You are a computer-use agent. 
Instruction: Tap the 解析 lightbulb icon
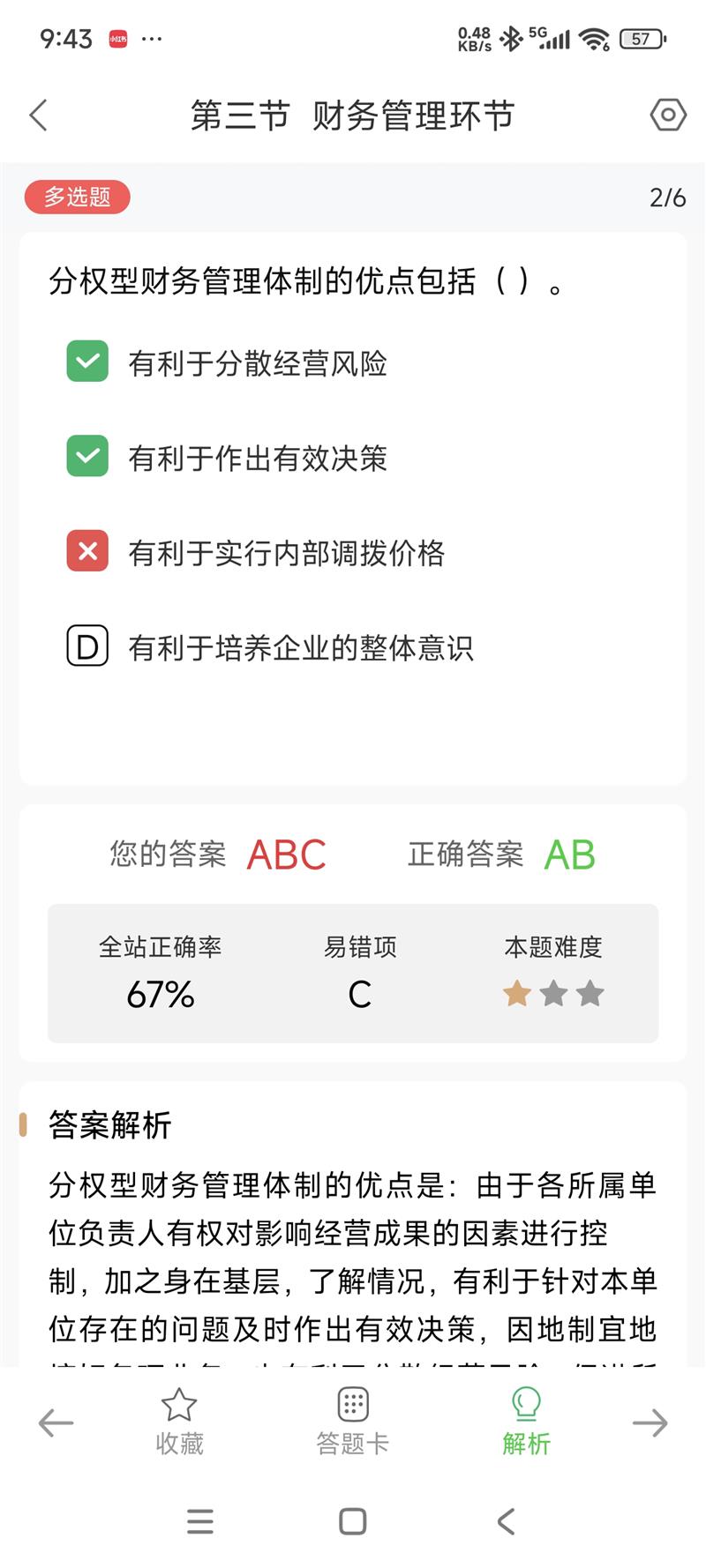click(526, 1406)
